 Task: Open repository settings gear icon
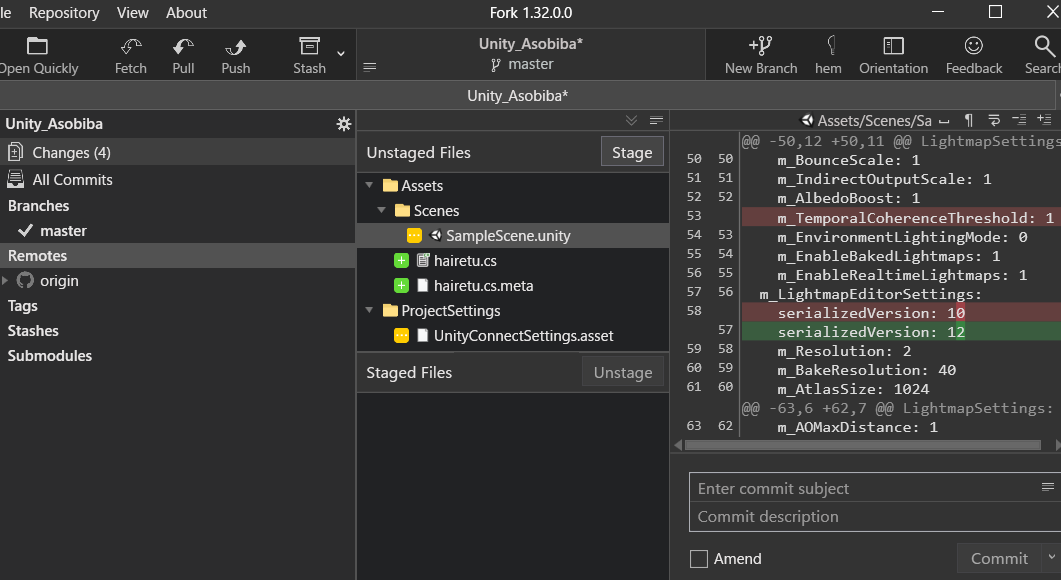pyautogui.click(x=344, y=123)
